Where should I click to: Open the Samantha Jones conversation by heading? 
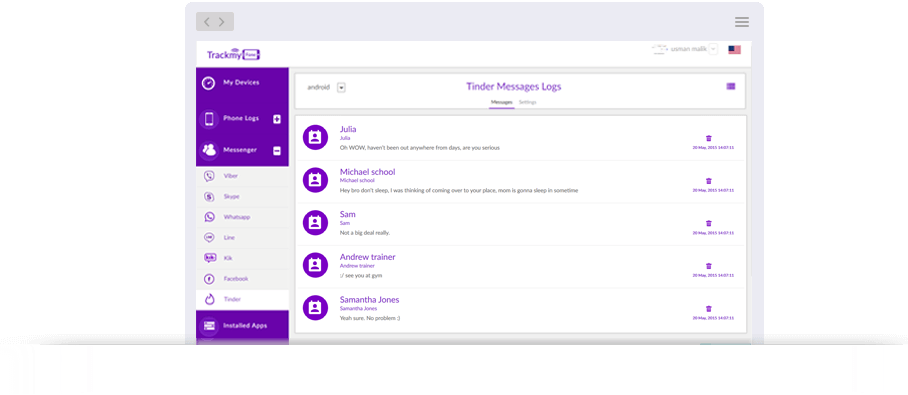(x=369, y=300)
